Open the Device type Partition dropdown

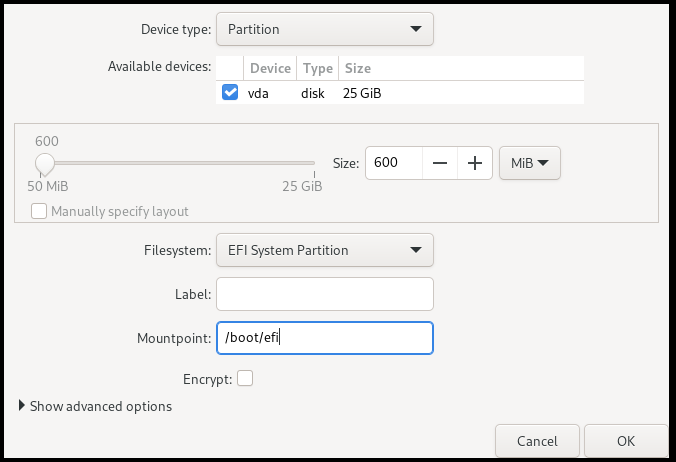point(324,30)
